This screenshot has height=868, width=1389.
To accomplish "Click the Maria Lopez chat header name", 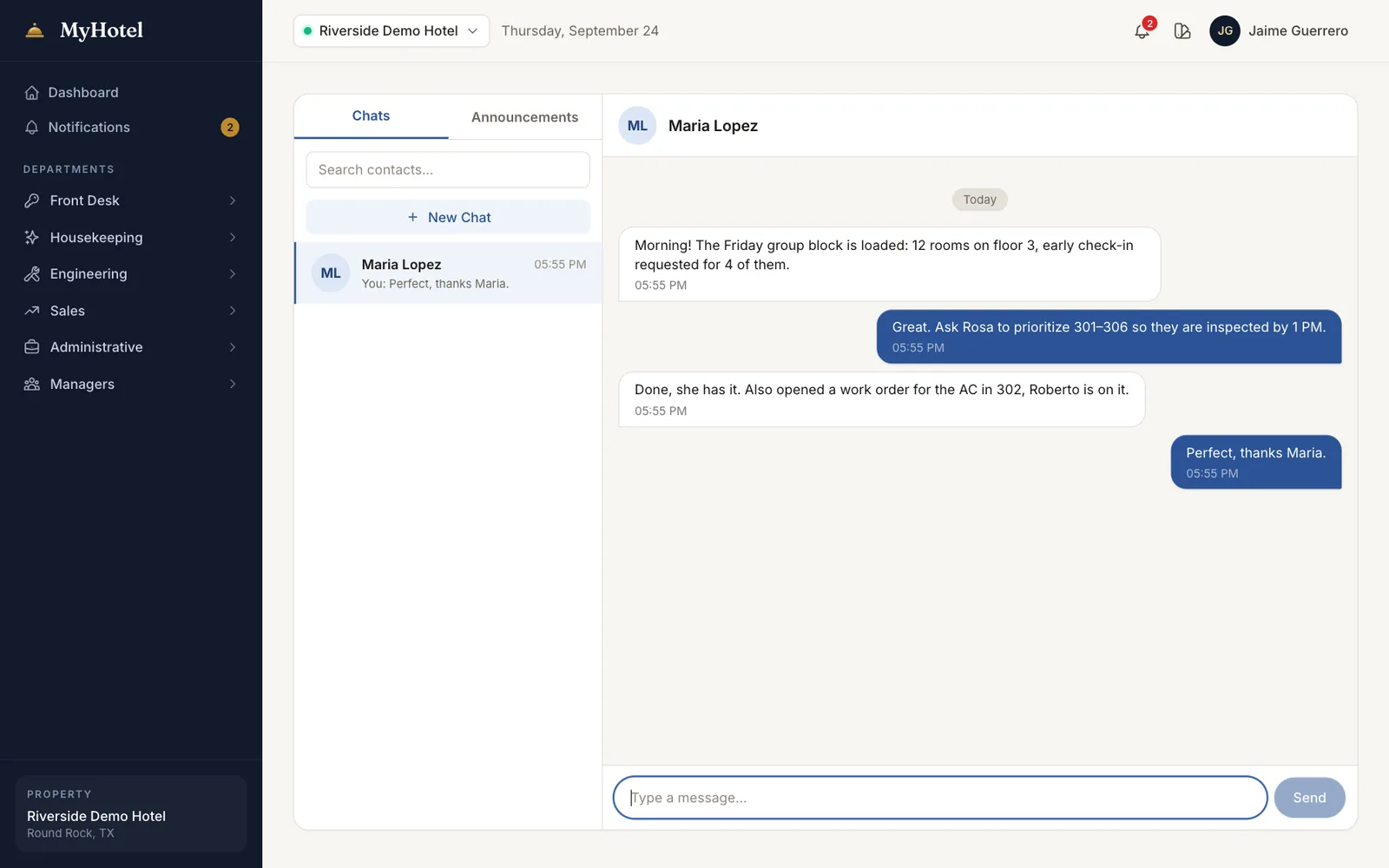I will (x=713, y=126).
